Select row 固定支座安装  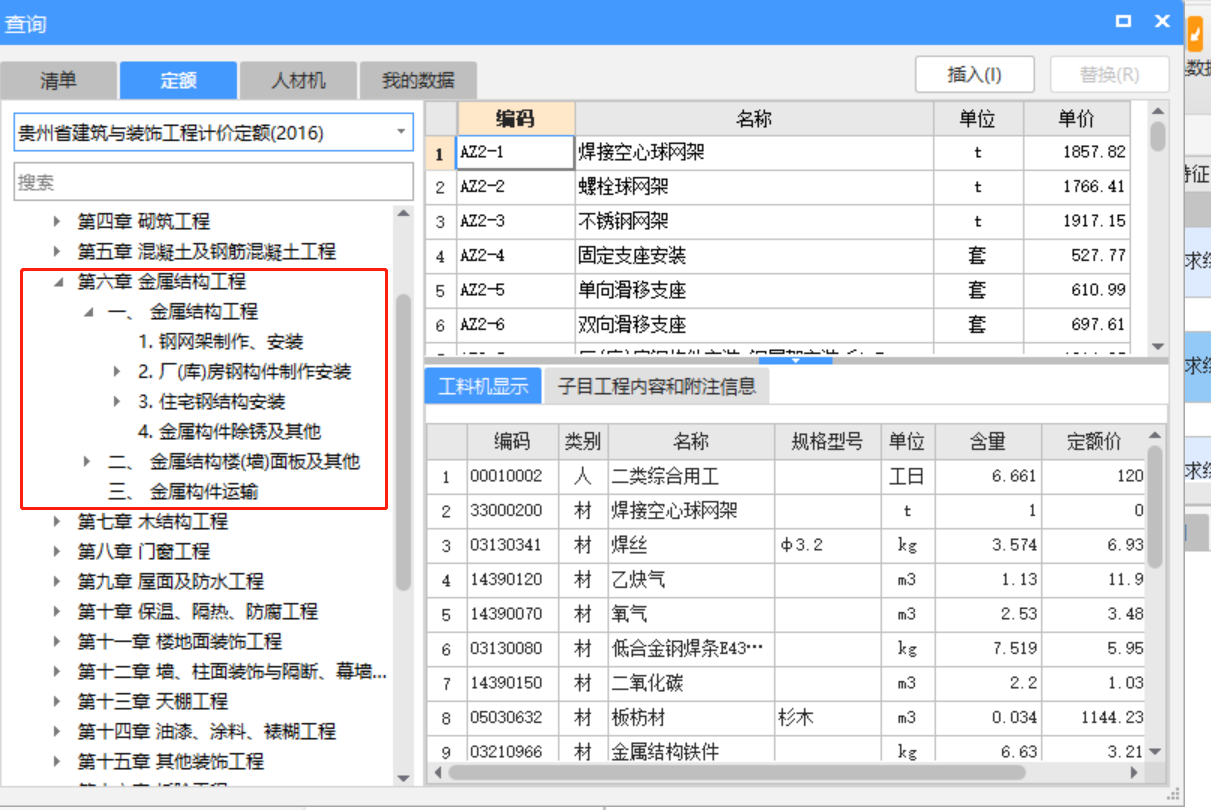pyautogui.click(x=777, y=256)
